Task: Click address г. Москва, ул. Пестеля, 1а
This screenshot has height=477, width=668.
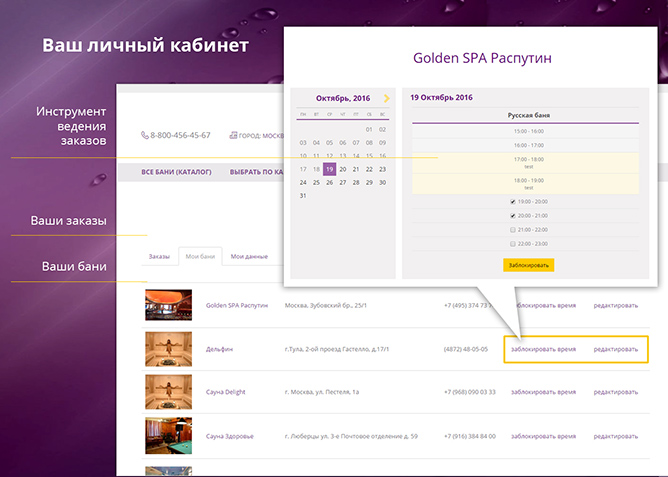Action: (x=322, y=392)
